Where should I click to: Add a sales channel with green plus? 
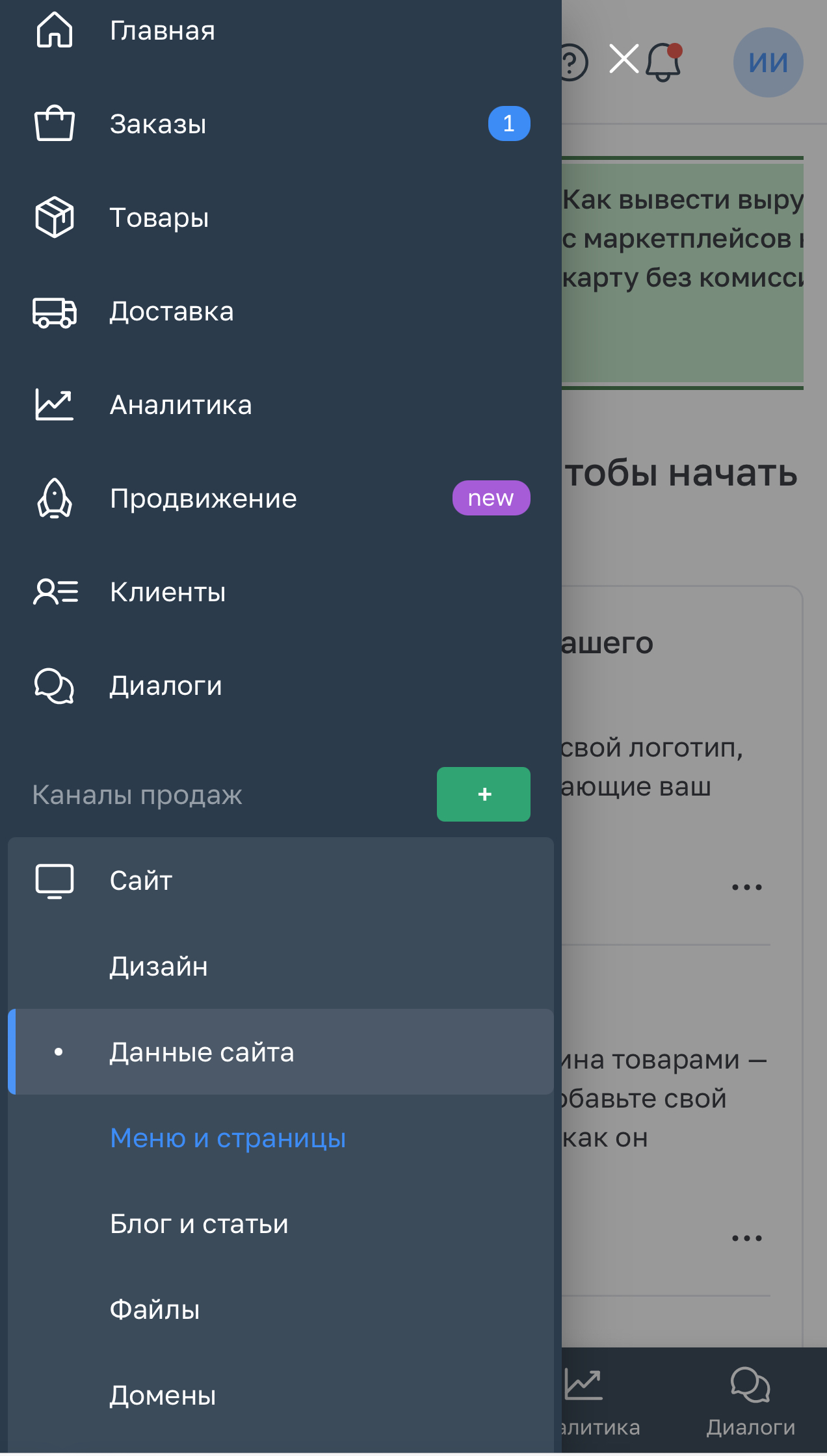click(483, 794)
